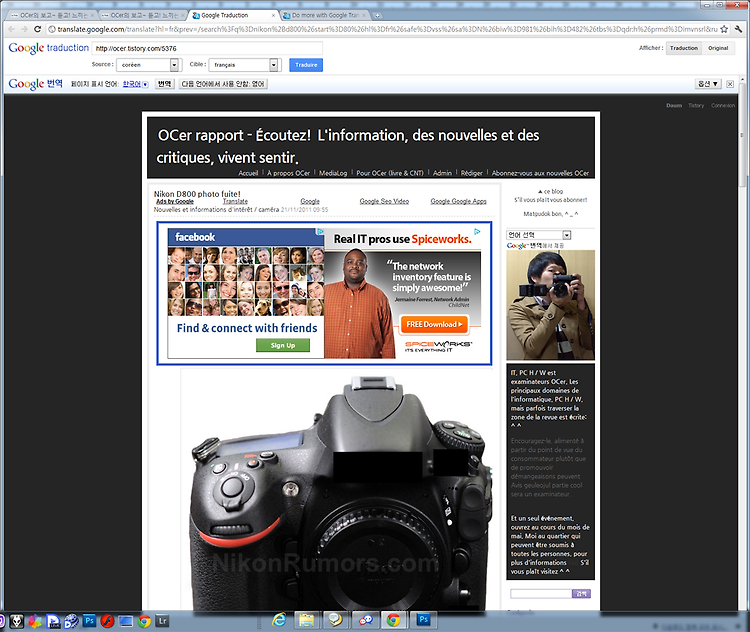
Task: Click the blogger profile photo
Action: pos(551,305)
